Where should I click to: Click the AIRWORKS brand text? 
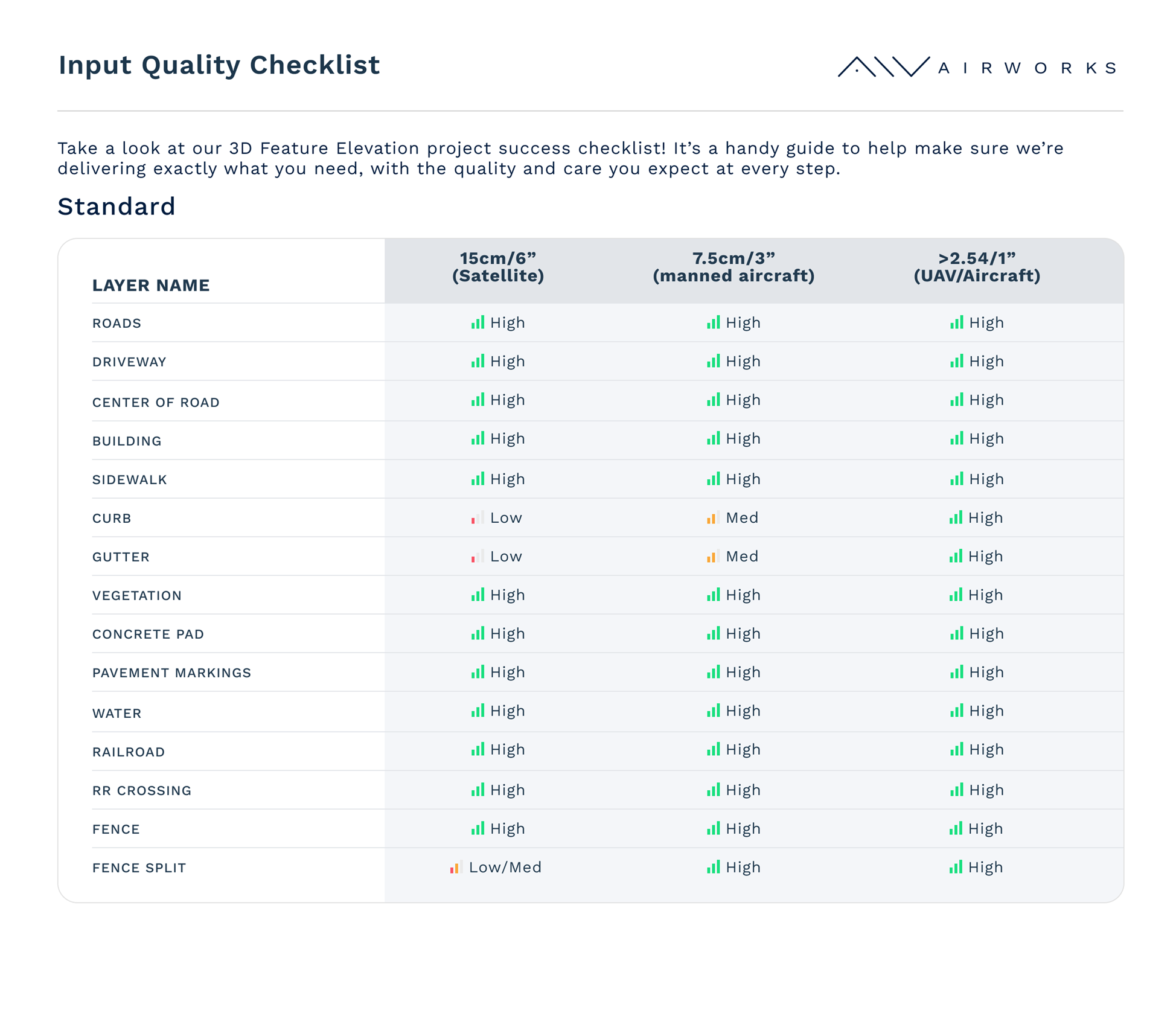click(1027, 68)
